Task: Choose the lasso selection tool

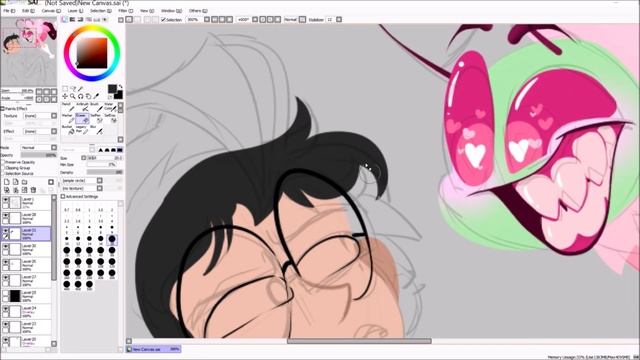Action: click(73, 89)
